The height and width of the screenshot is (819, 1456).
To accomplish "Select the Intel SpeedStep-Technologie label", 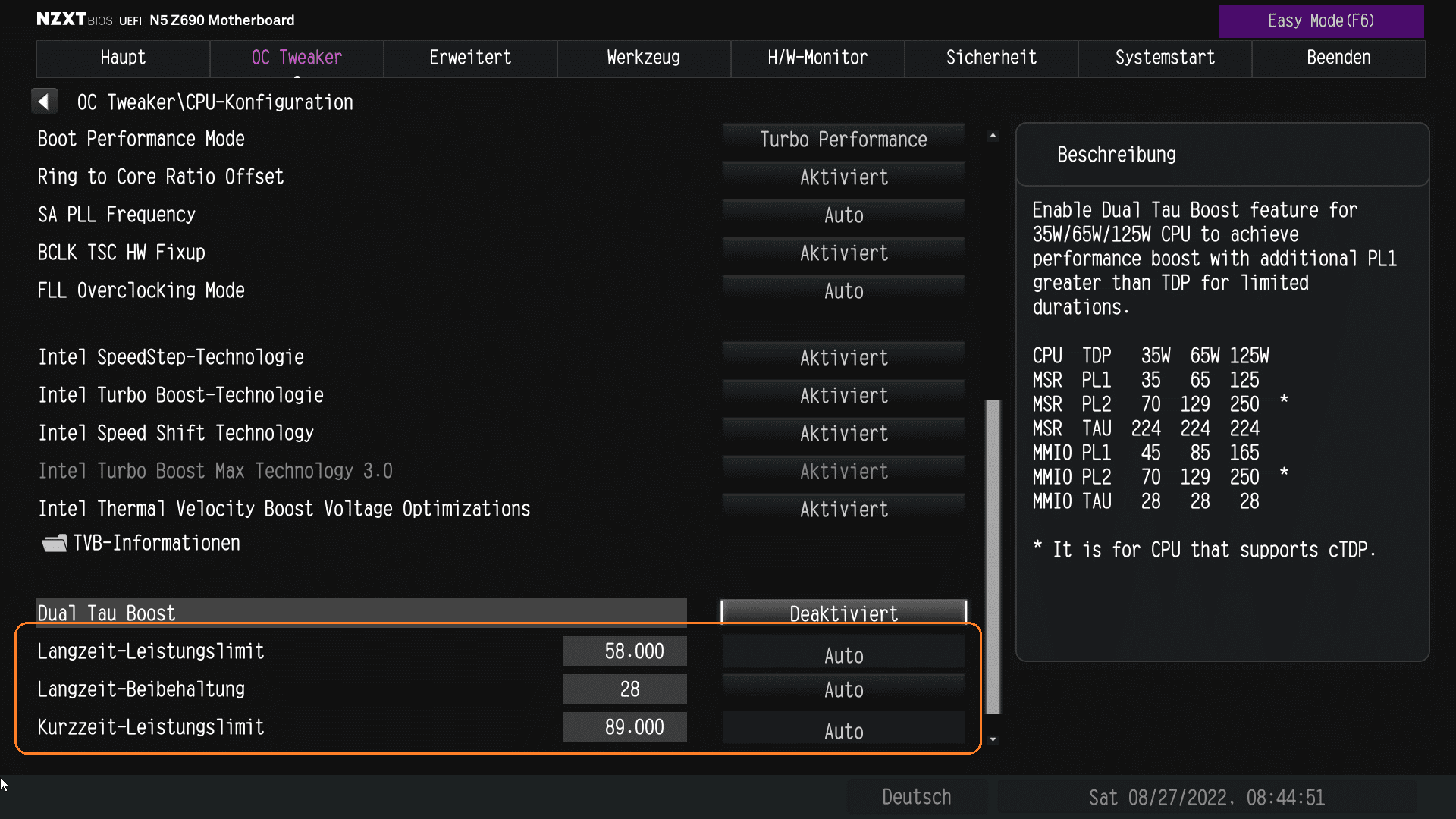I will click(171, 358).
